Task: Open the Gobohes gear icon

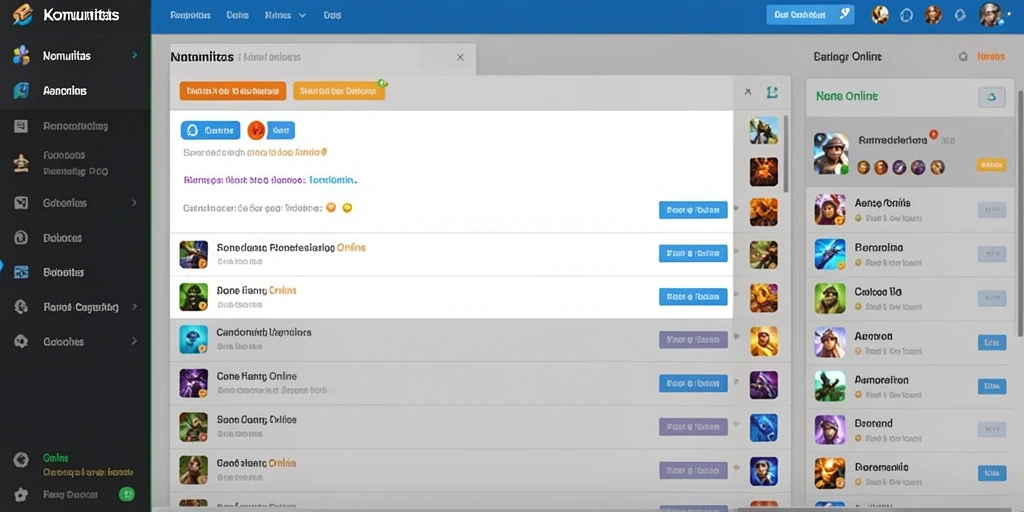Action: [21, 341]
